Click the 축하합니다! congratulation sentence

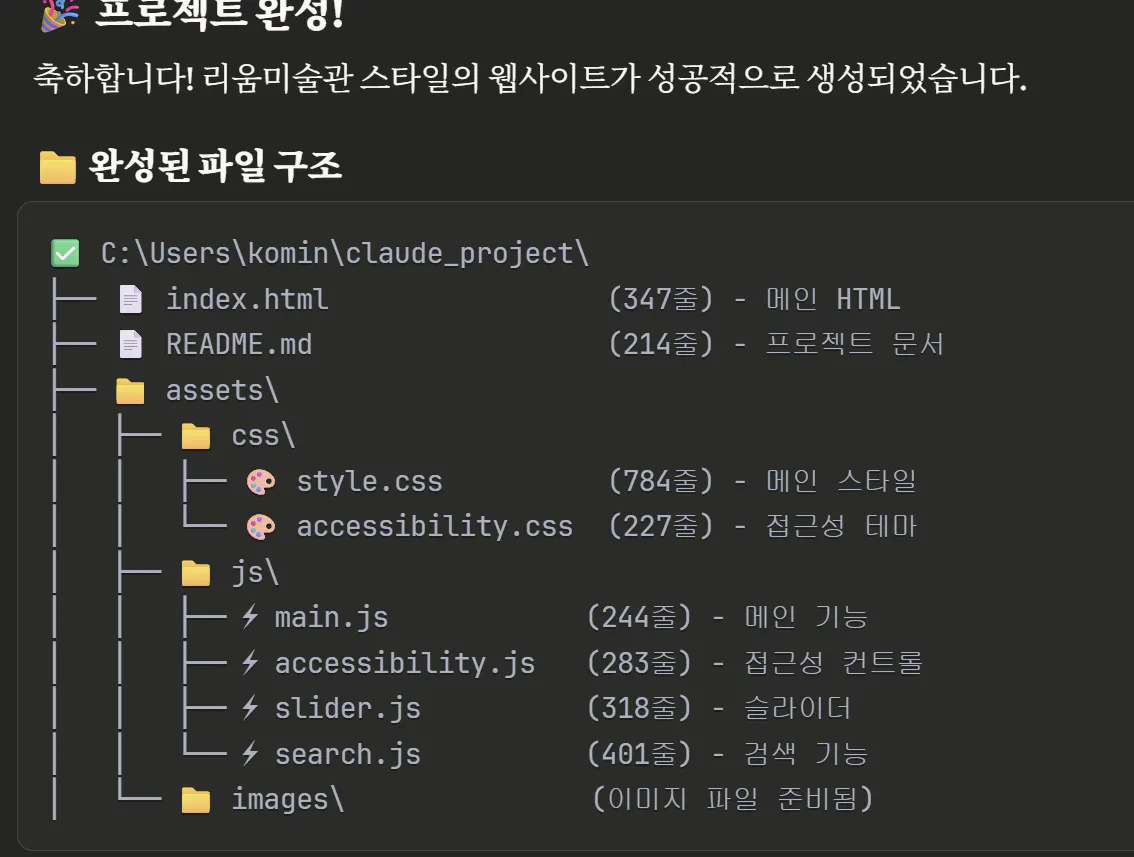[x=530, y=78]
